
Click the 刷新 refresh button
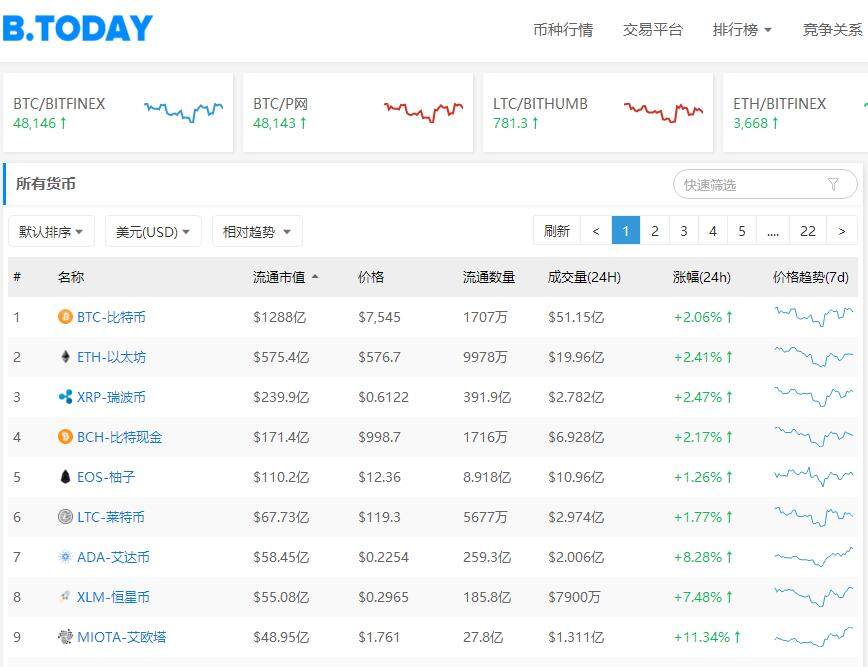tap(556, 230)
